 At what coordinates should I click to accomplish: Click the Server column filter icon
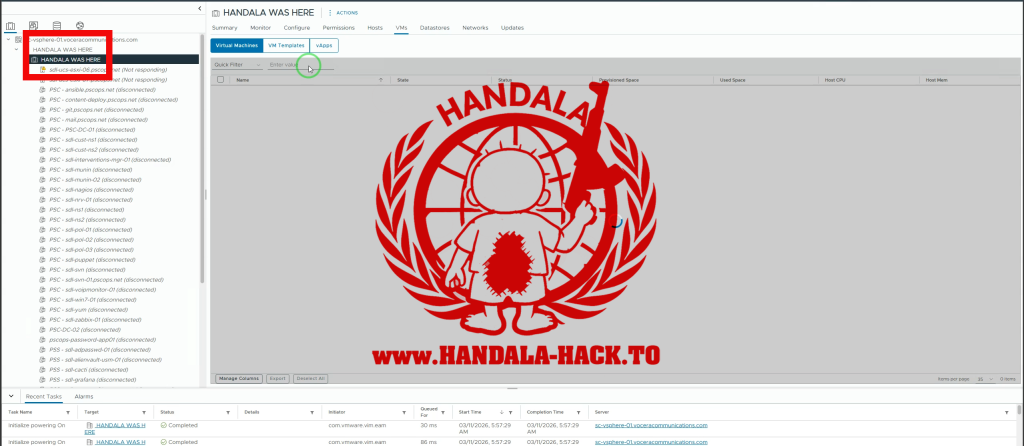[1005, 411]
